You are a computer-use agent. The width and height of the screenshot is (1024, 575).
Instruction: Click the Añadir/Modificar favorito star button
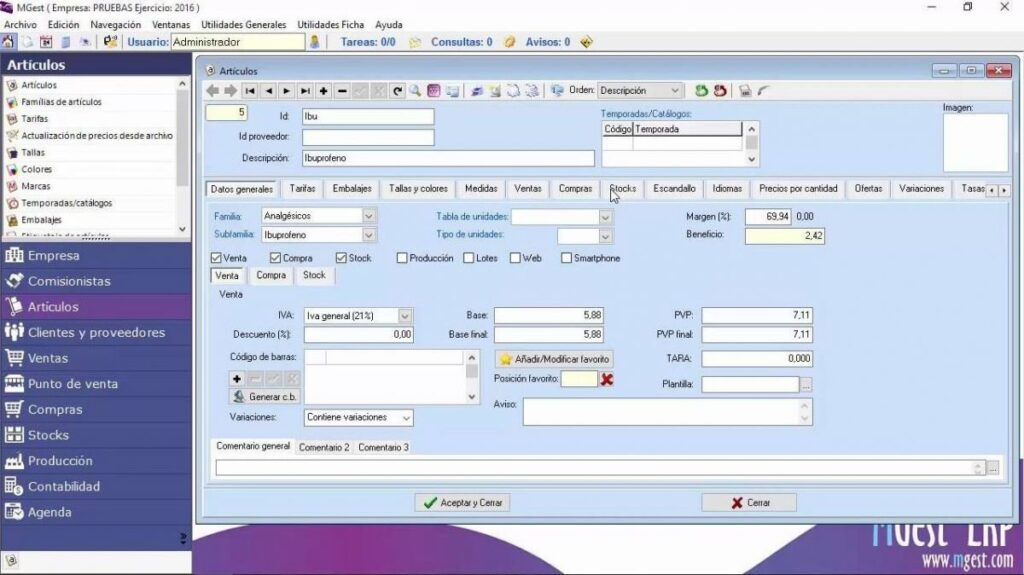(554, 359)
